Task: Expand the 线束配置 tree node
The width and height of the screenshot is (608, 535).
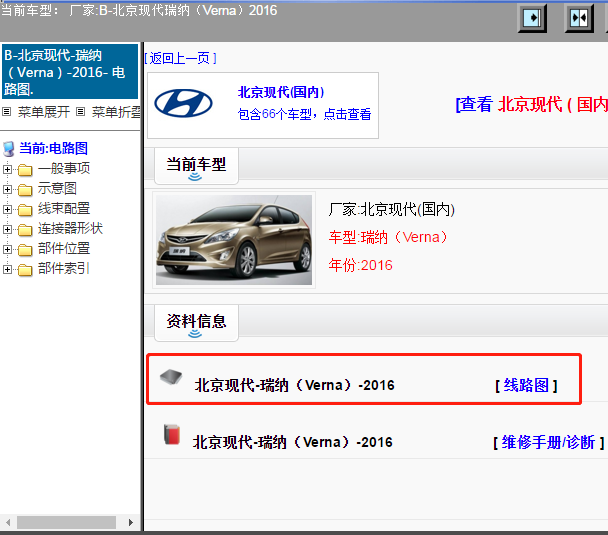Action: pyautogui.click(x=7, y=209)
